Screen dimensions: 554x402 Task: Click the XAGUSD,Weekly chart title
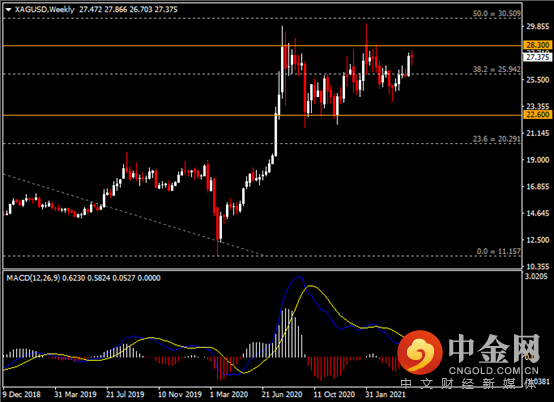pyautogui.click(x=45, y=10)
